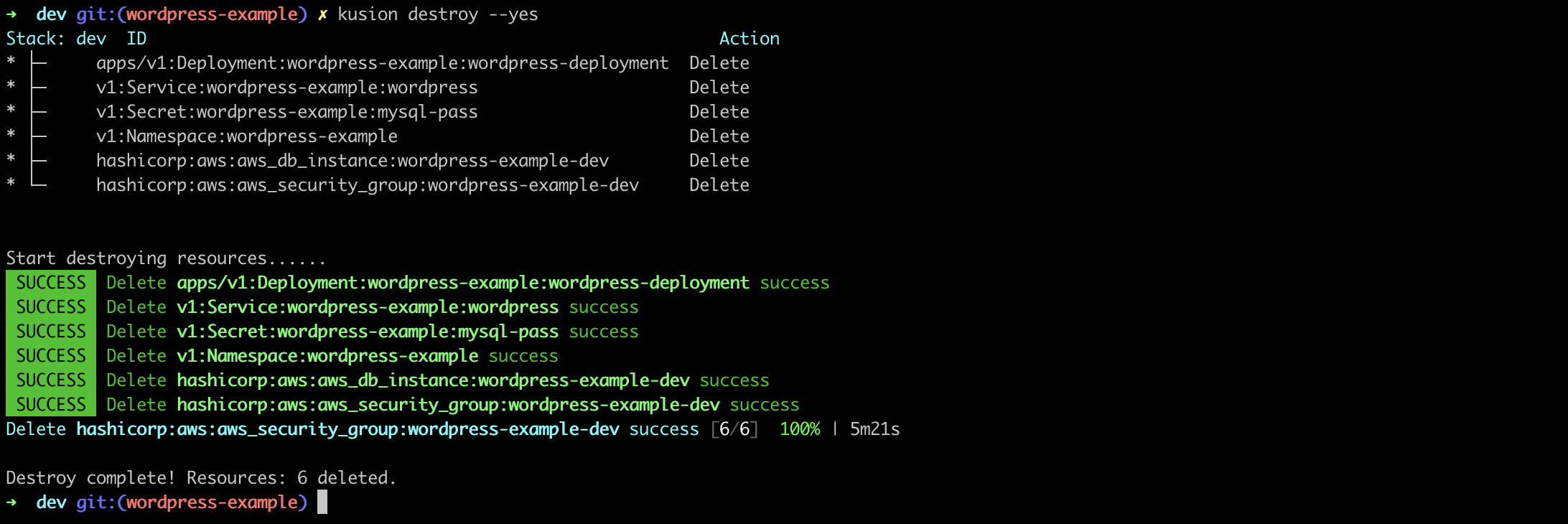1568x524 pixels.
Task: Click the [6/6] progress counter
Action: coord(734,429)
